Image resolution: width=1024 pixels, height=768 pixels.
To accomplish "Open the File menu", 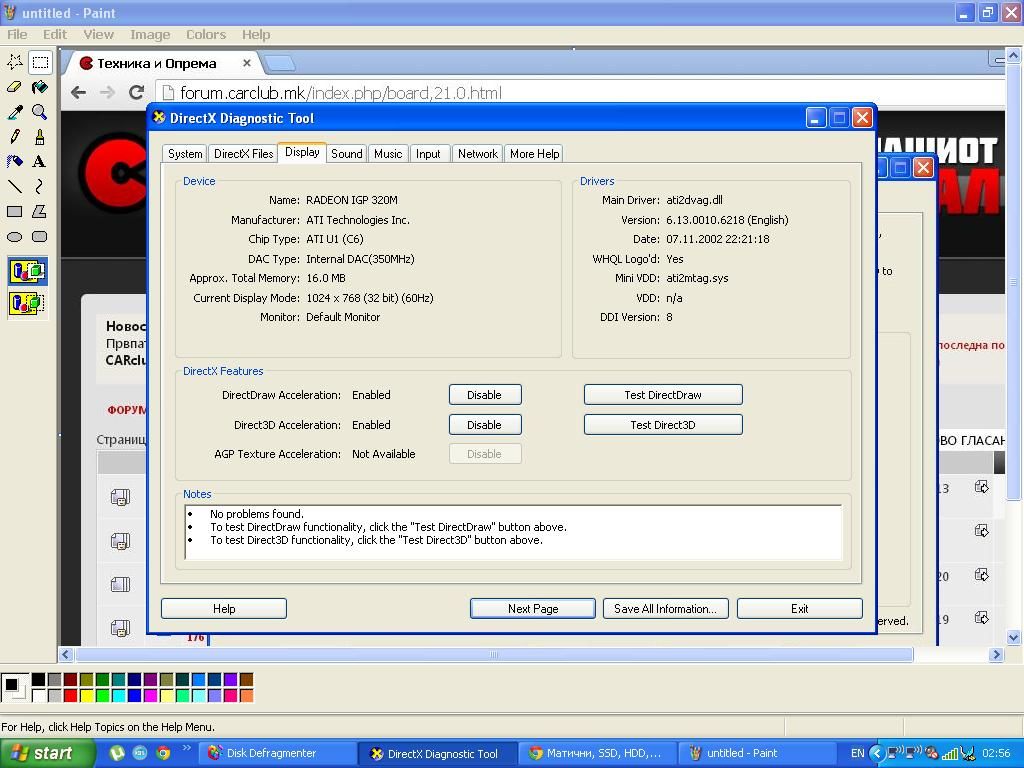I will click(17, 35).
